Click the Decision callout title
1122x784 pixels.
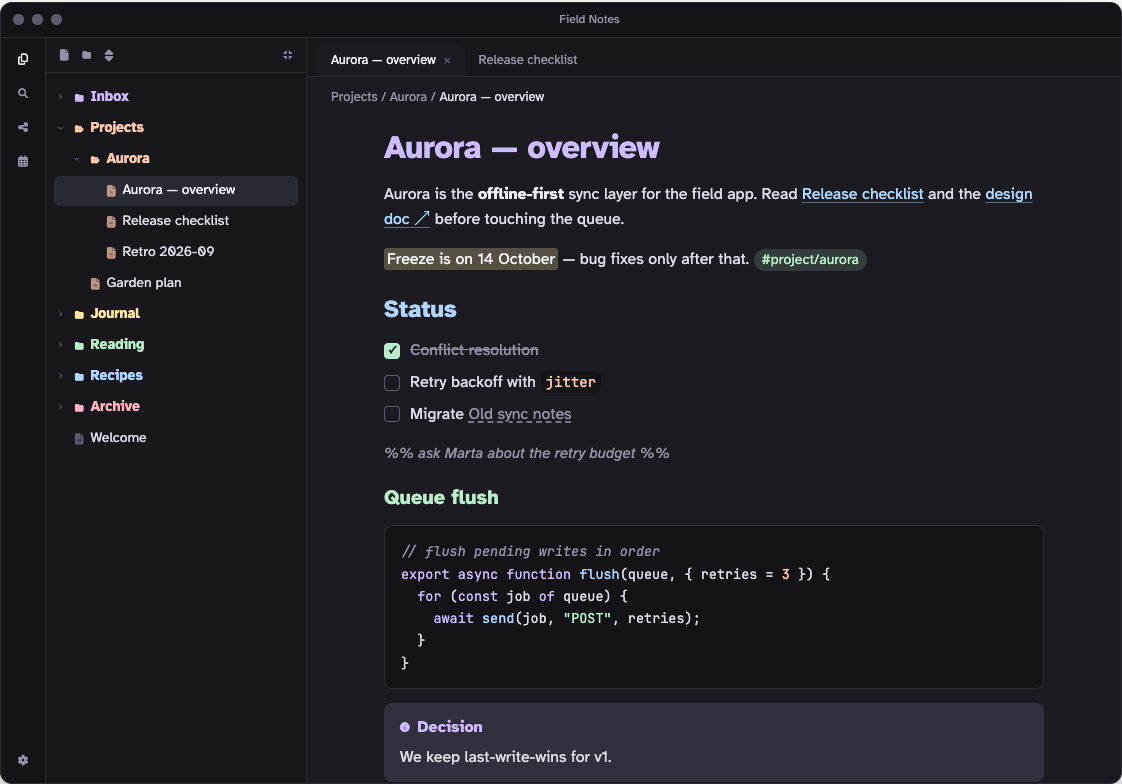(449, 727)
